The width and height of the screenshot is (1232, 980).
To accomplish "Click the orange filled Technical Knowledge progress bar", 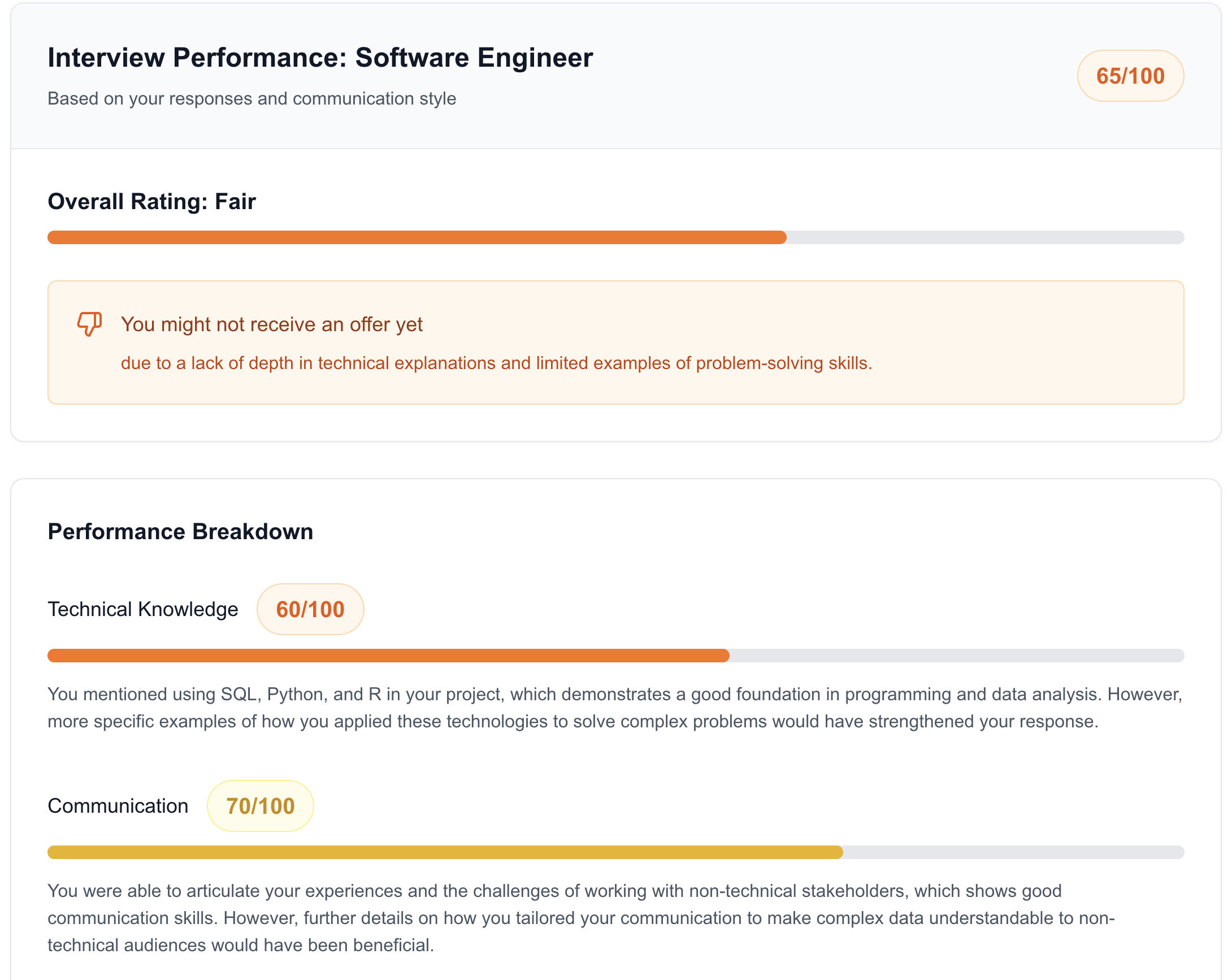I will point(388,656).
